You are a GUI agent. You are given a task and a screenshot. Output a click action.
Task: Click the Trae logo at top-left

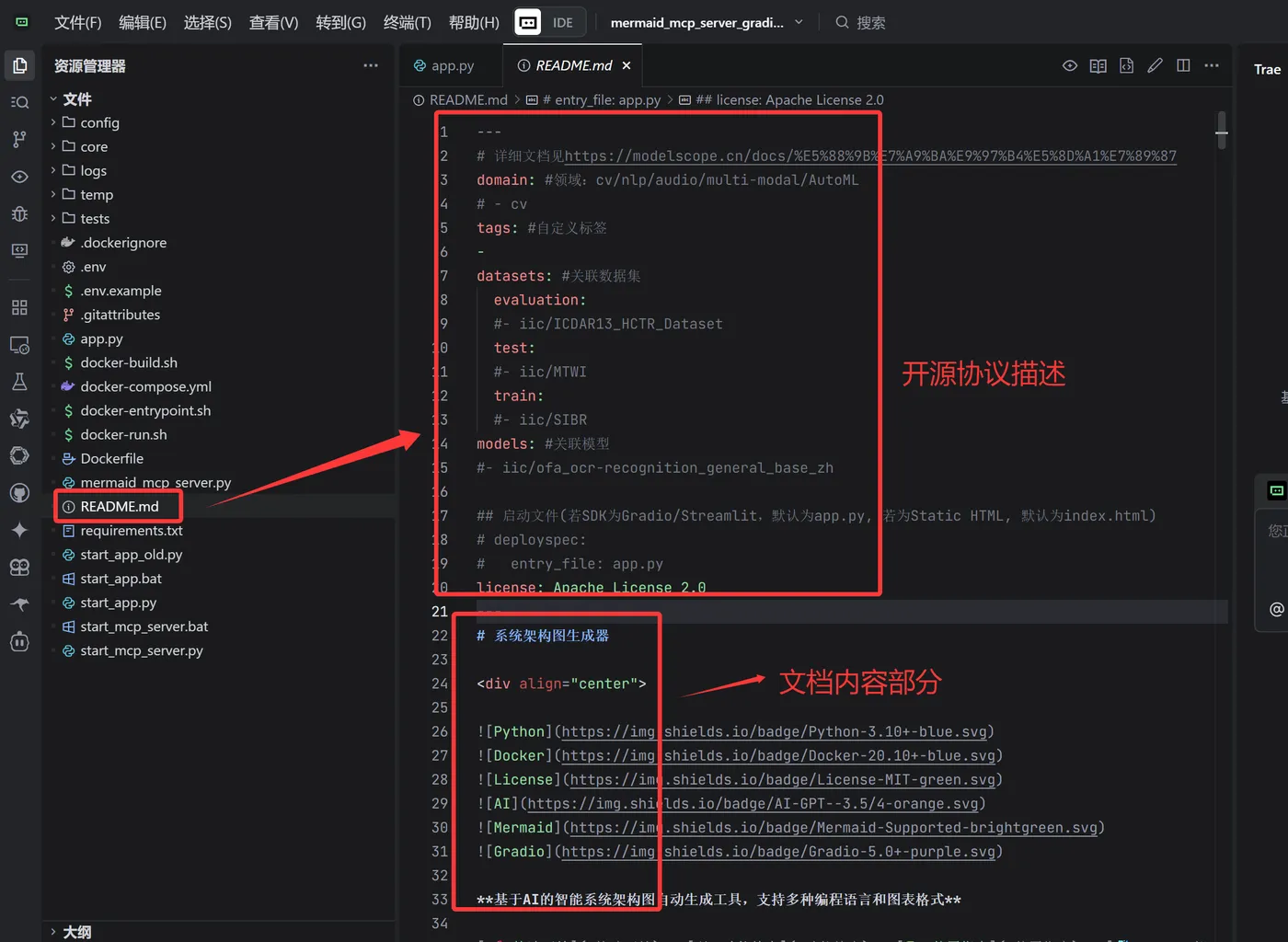coord(22,22)
